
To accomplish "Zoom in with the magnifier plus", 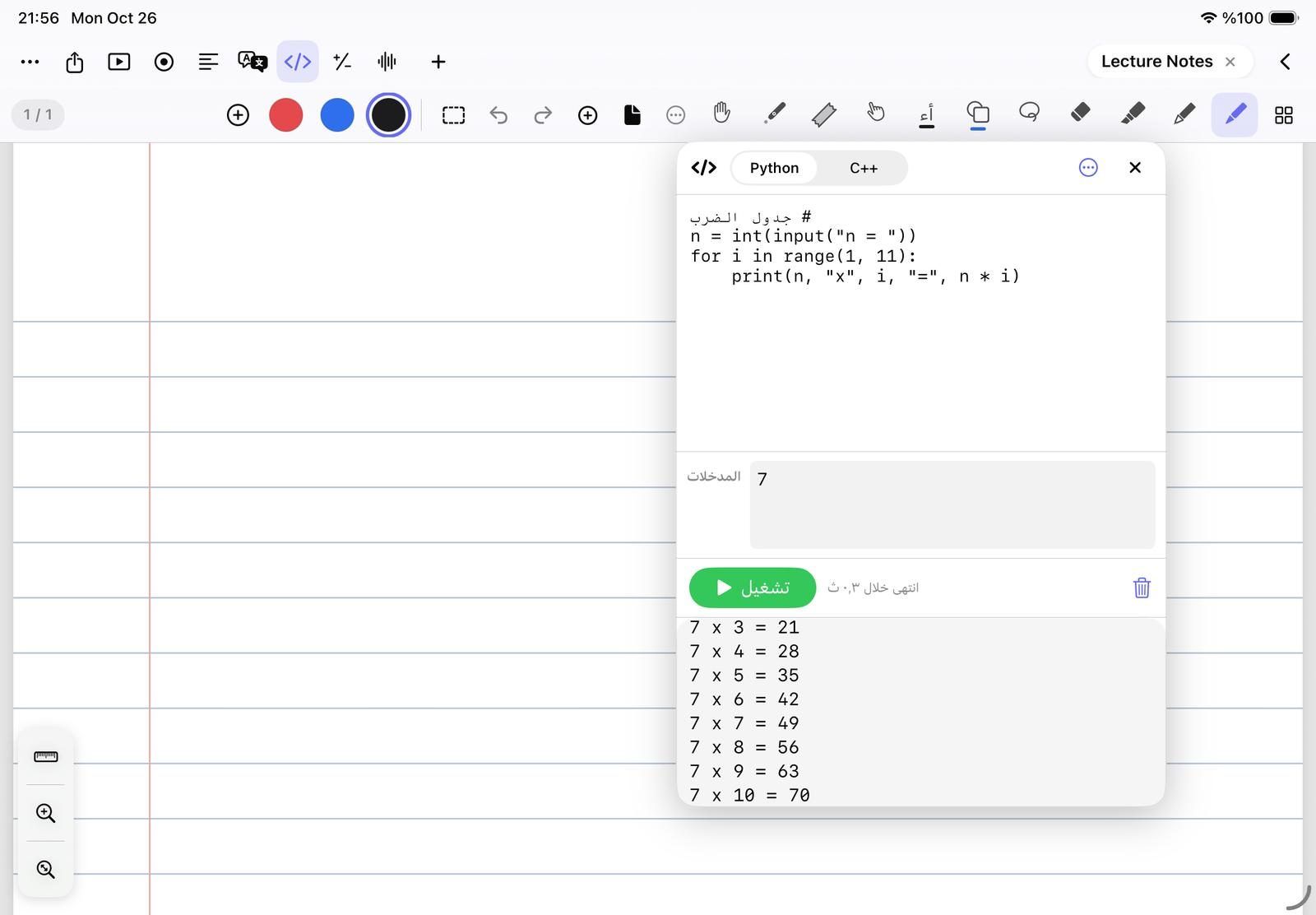I will (46, 814).
